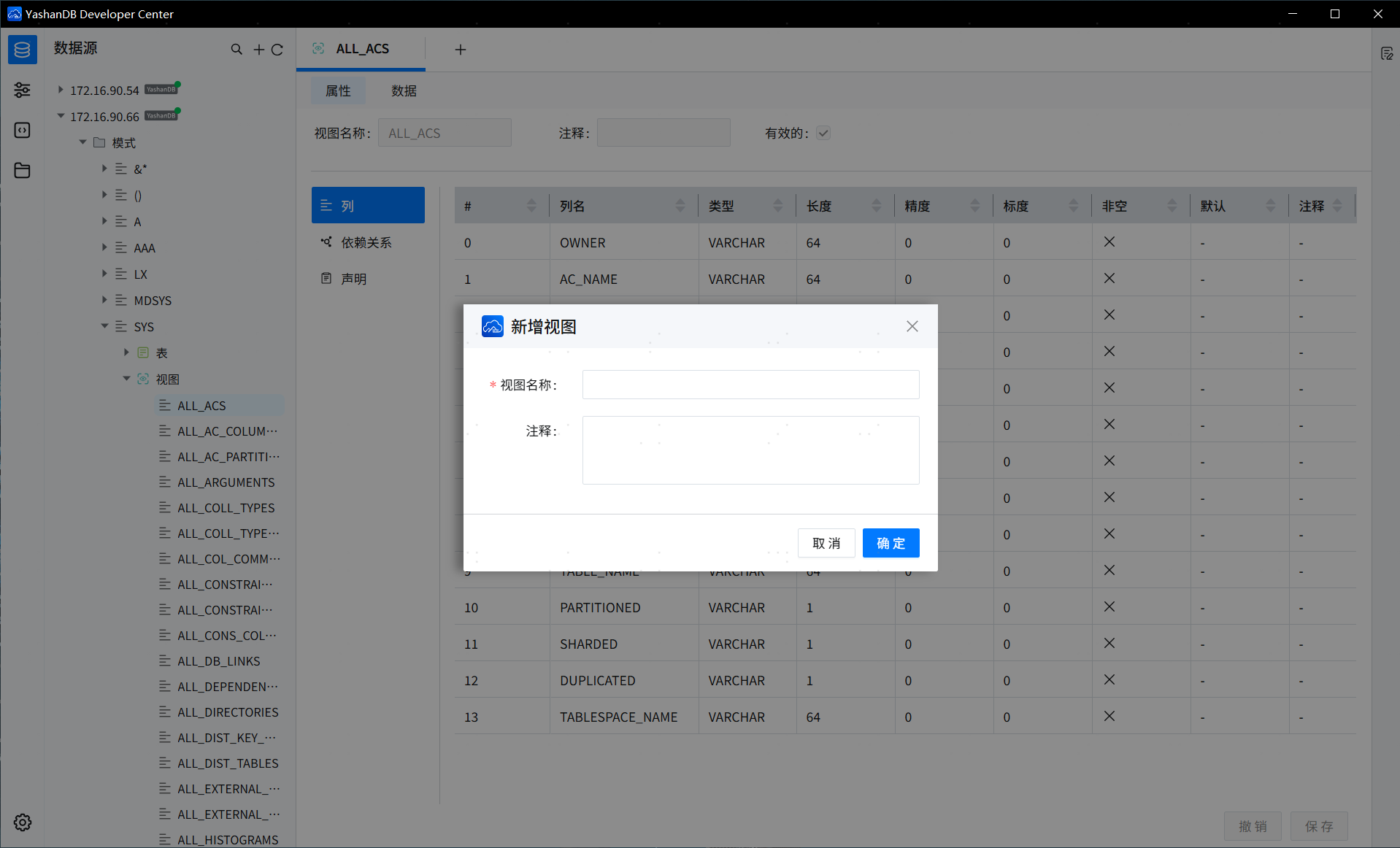Confirm the new view with 确定 button
This screenshot has width=1400, height=848.
click(x=891, y=542)
